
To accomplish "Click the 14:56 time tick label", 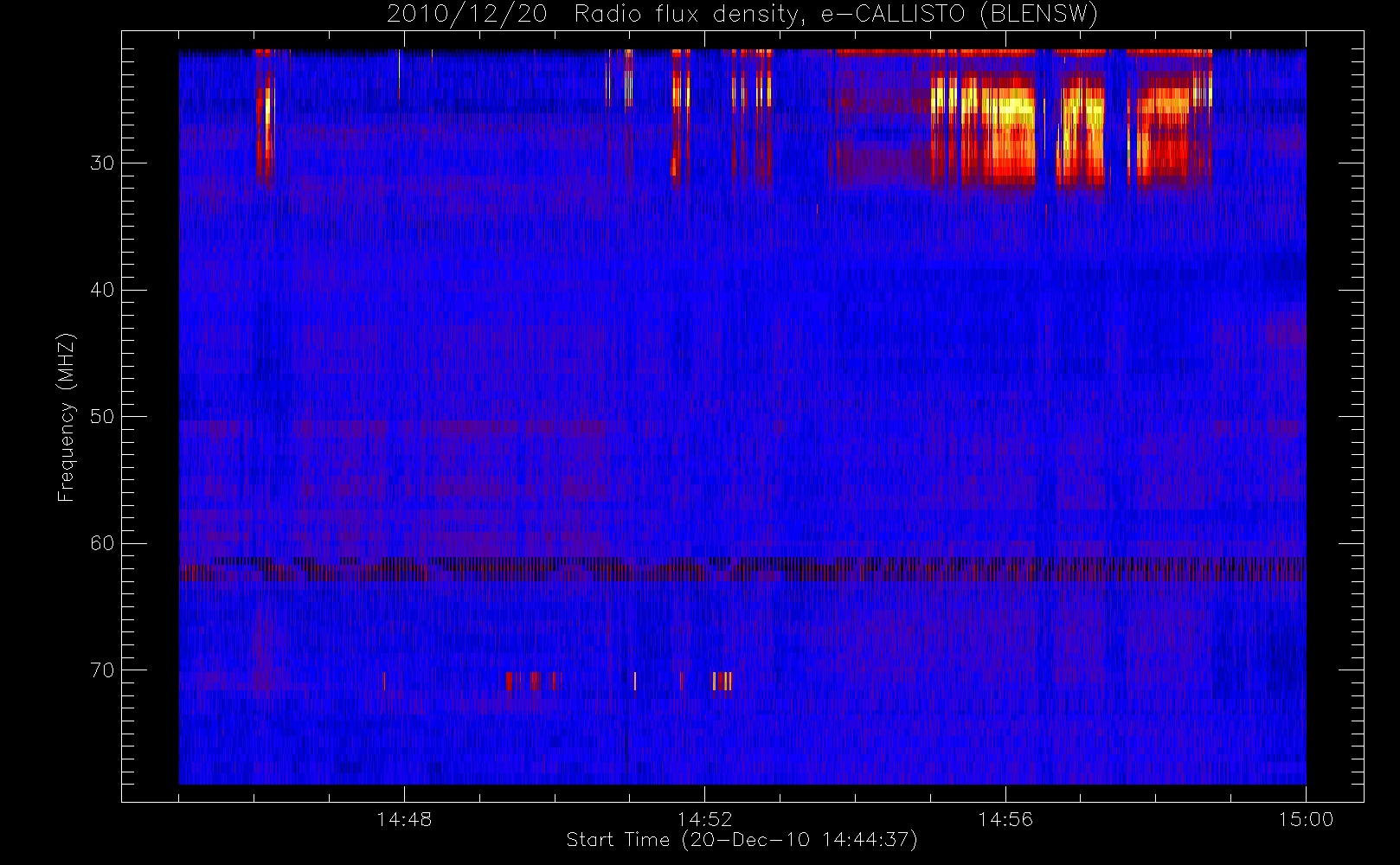I will 1005,819.
